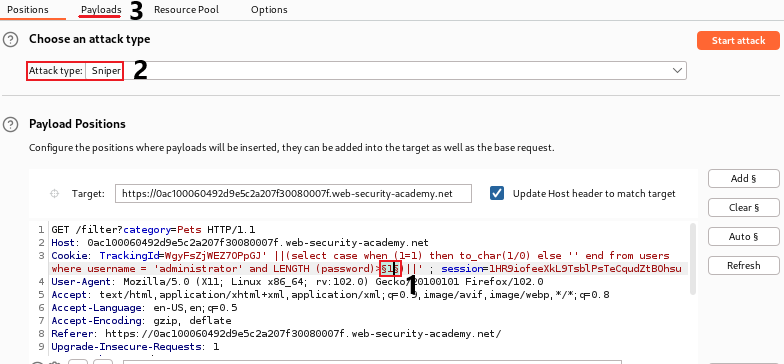
Task: Click help icon beside Payload Positions
Action: pos(10,124)
